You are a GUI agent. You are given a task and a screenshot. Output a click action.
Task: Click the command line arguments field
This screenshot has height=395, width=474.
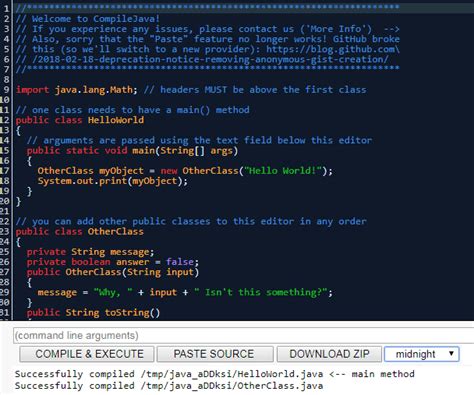[x=243, y=335]
